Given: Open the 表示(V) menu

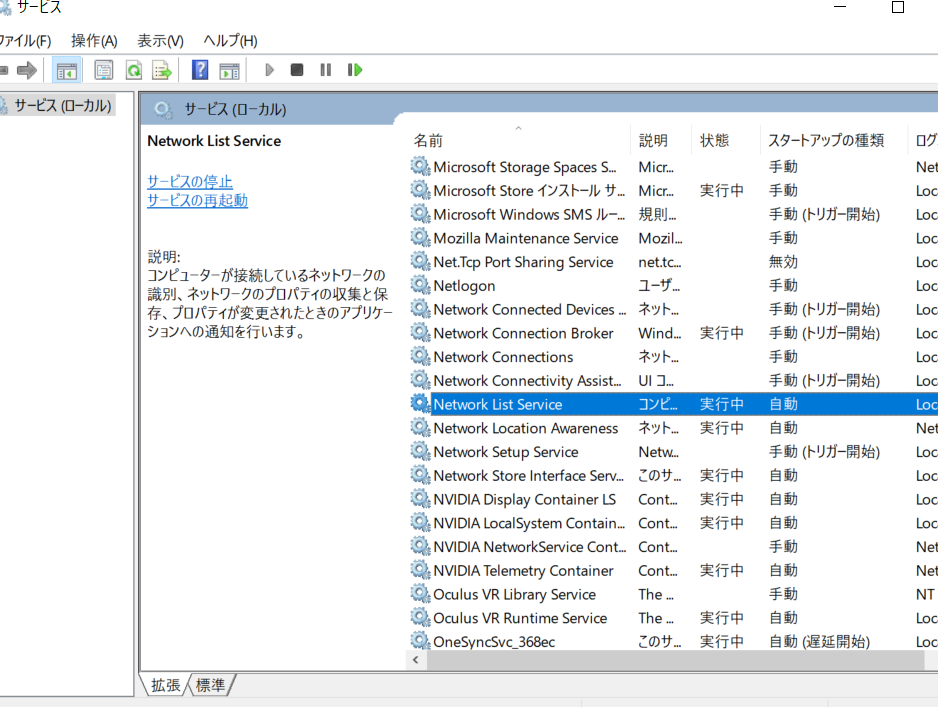Looking at the screenshot, I should [x=158, y=41].
